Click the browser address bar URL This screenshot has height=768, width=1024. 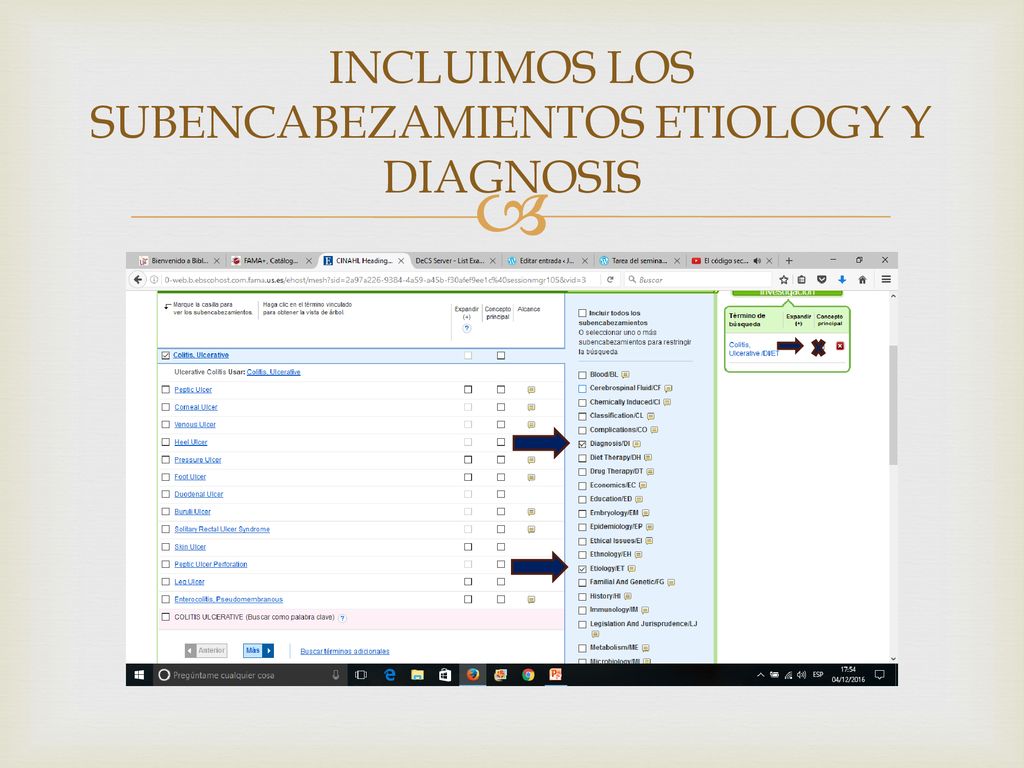[x=376, y=280]
